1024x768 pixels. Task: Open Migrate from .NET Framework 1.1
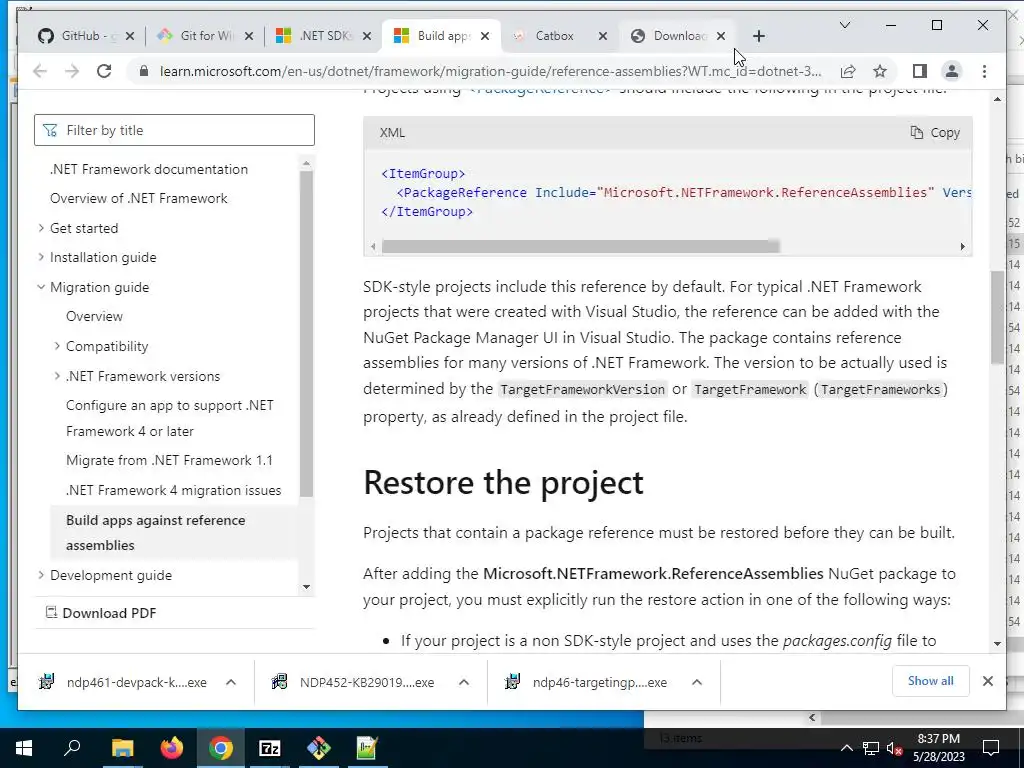[169, 460]
